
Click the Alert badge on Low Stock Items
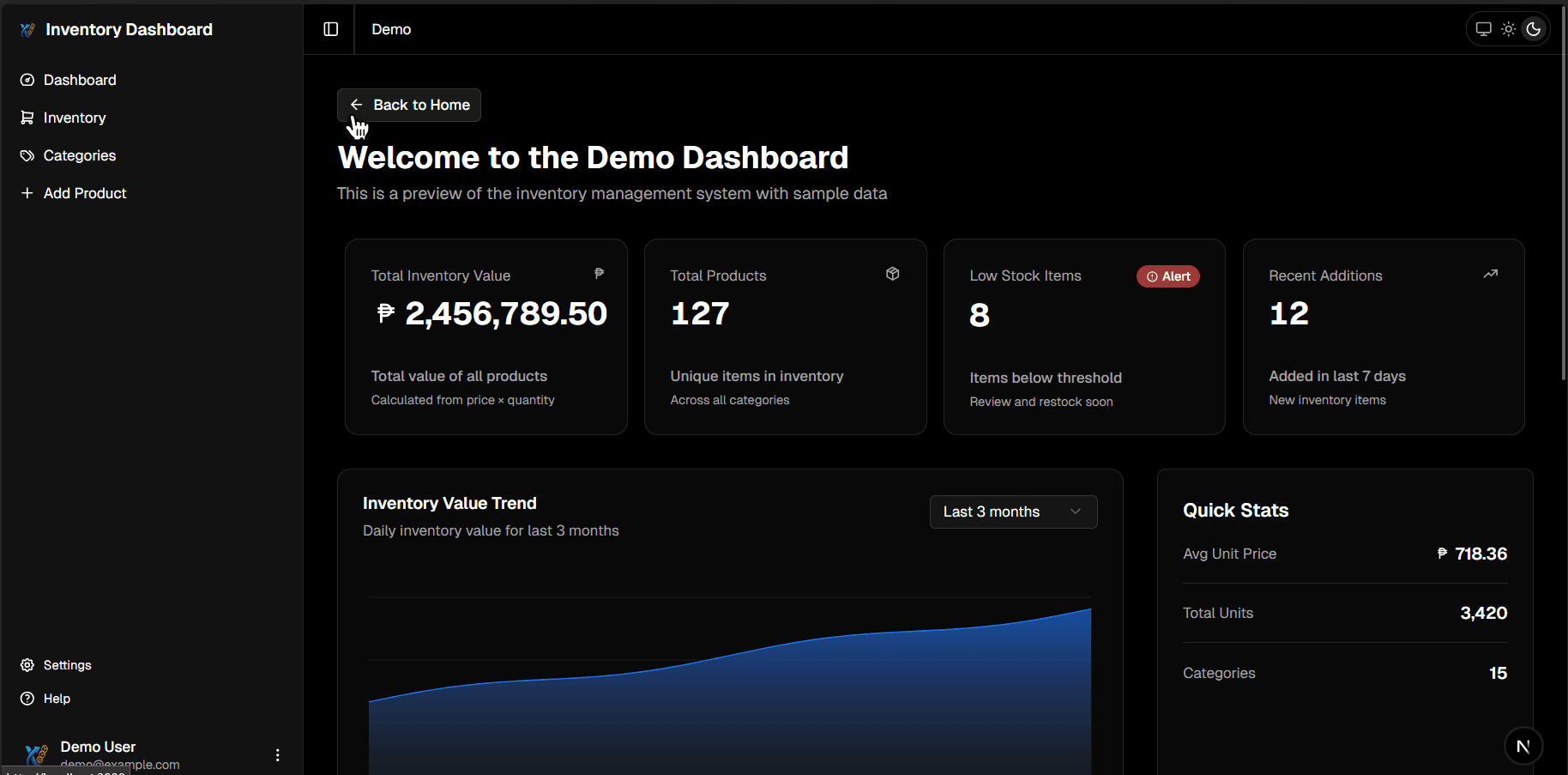click(x=1167, y=275)
